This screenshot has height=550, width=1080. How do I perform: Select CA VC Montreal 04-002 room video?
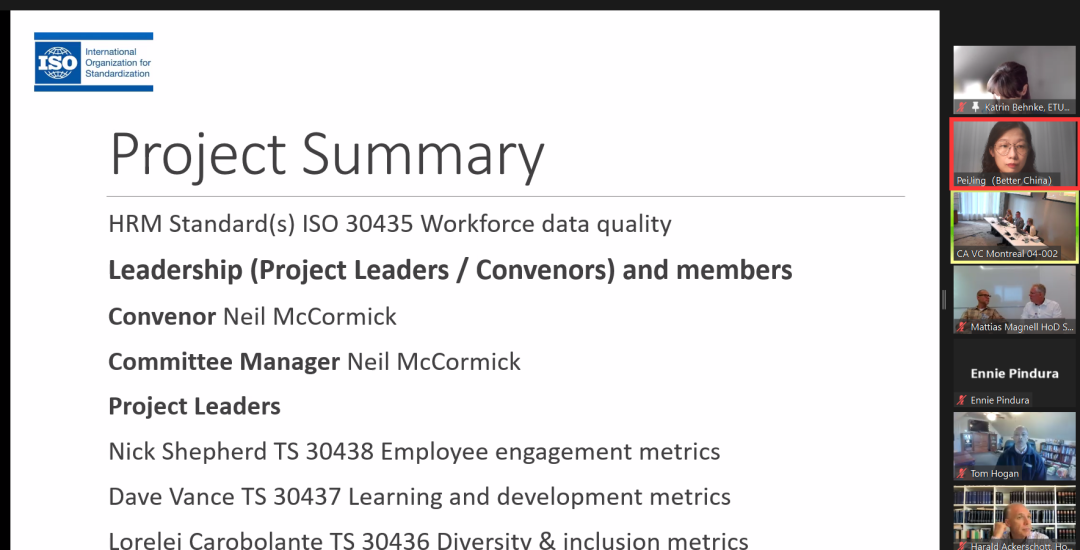(x=1014, y=222)
